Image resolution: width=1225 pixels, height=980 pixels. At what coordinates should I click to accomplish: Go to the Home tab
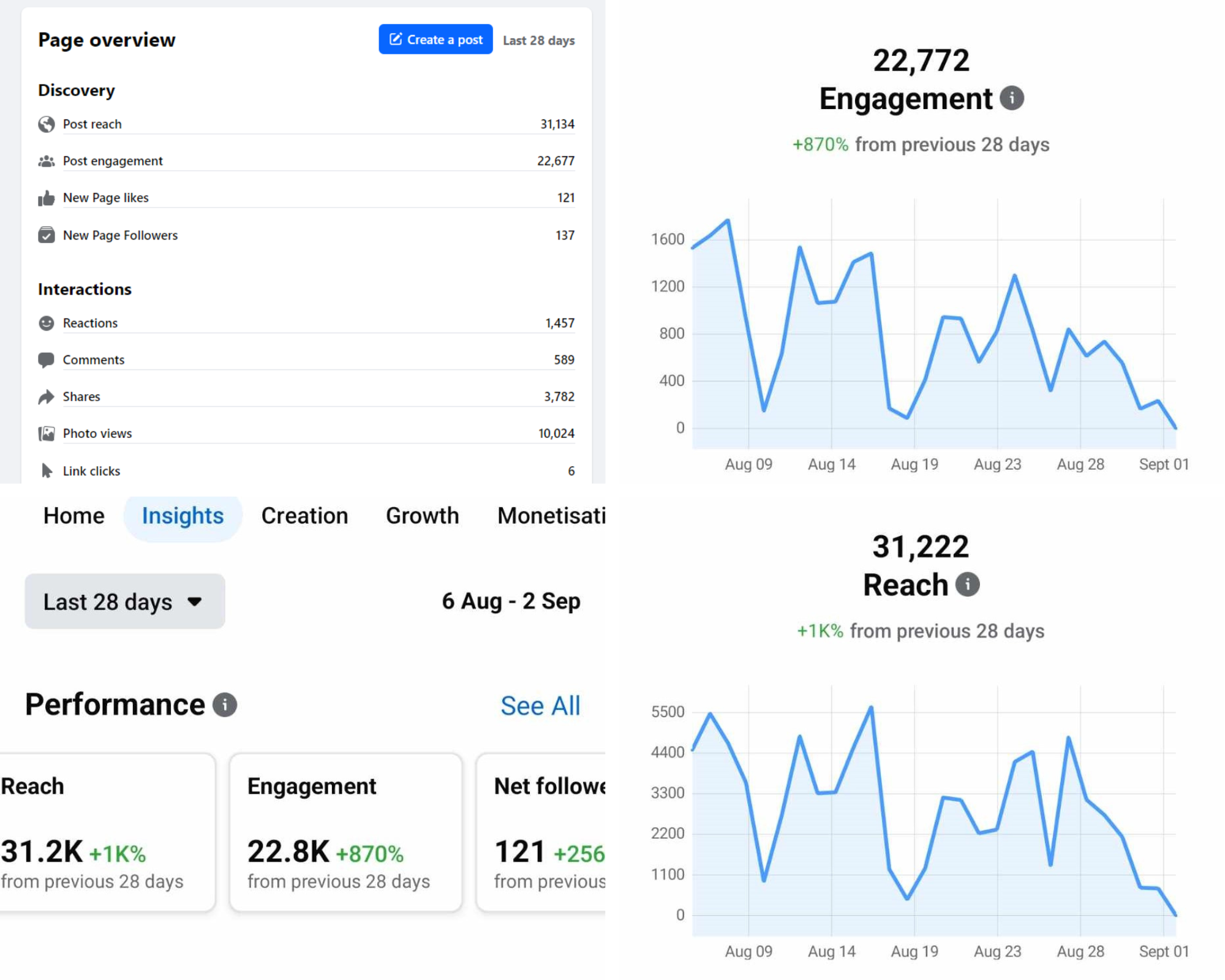click(x=73, y=516)
